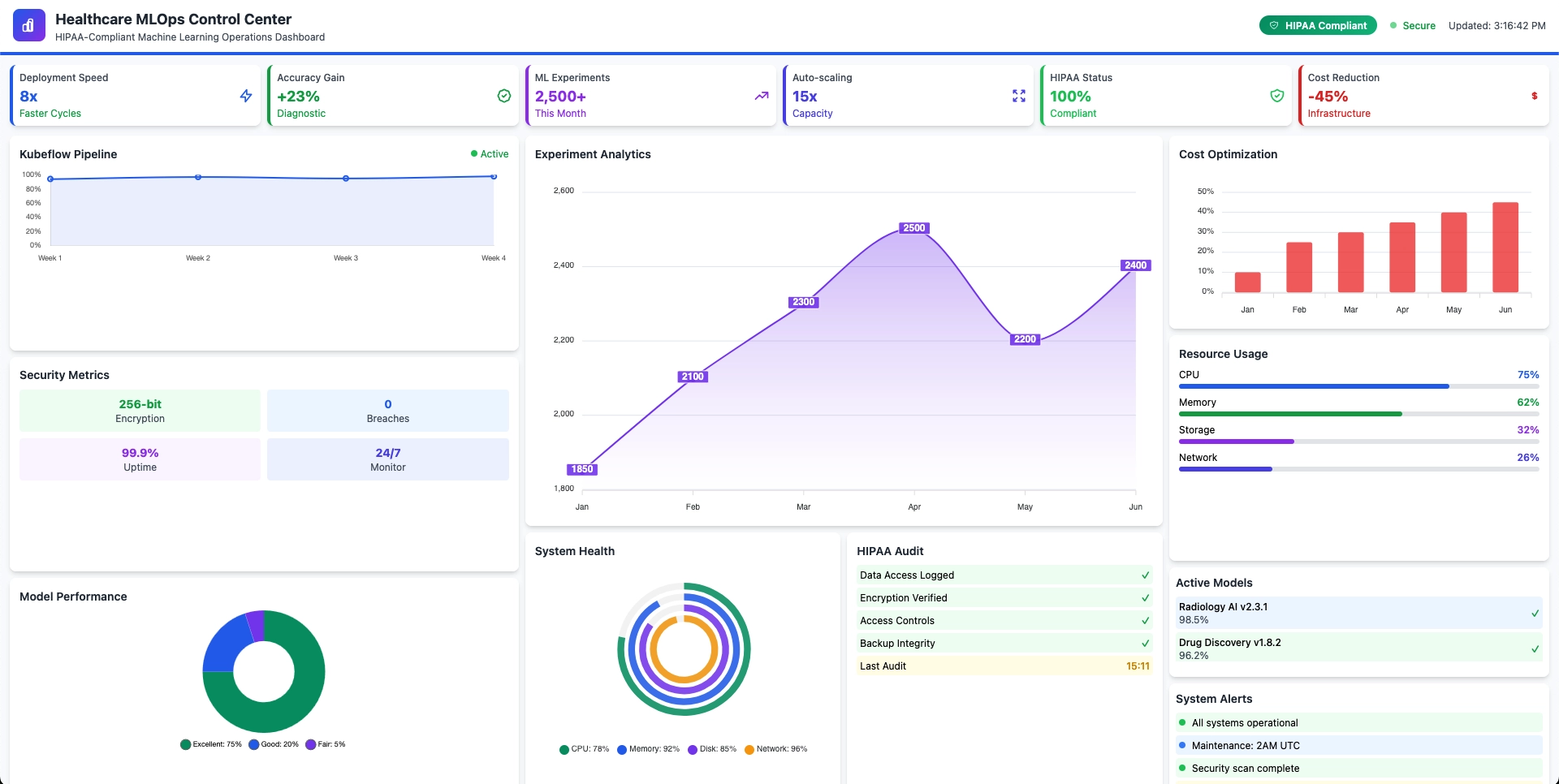Click the shield icon inside HIPAA Compliant badge
Image resolution: width=1559 pixels, height=784 pixels.
point(1272,25)
